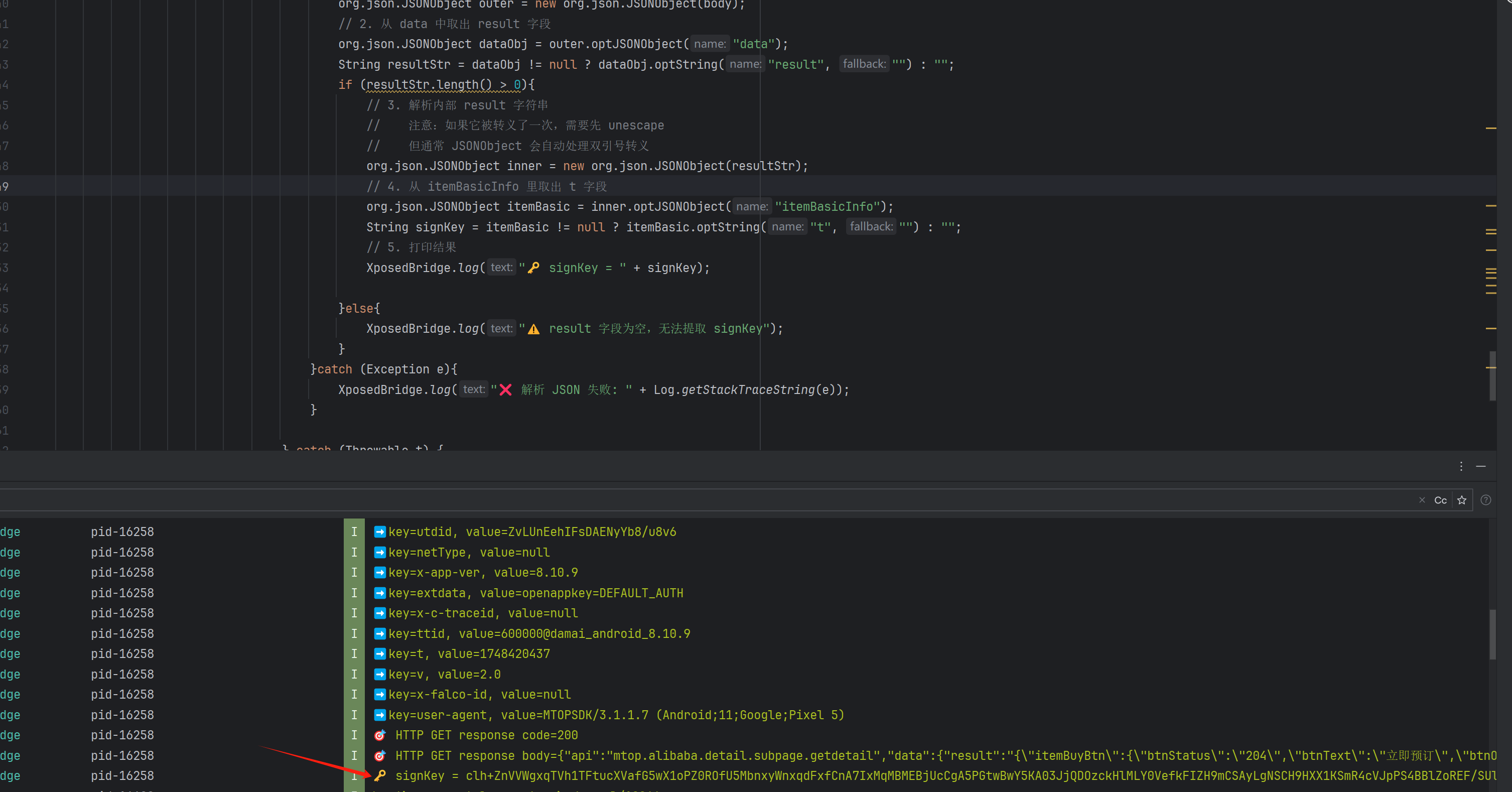Toggle the Cc match case filter option

(x=1440, y=500)
